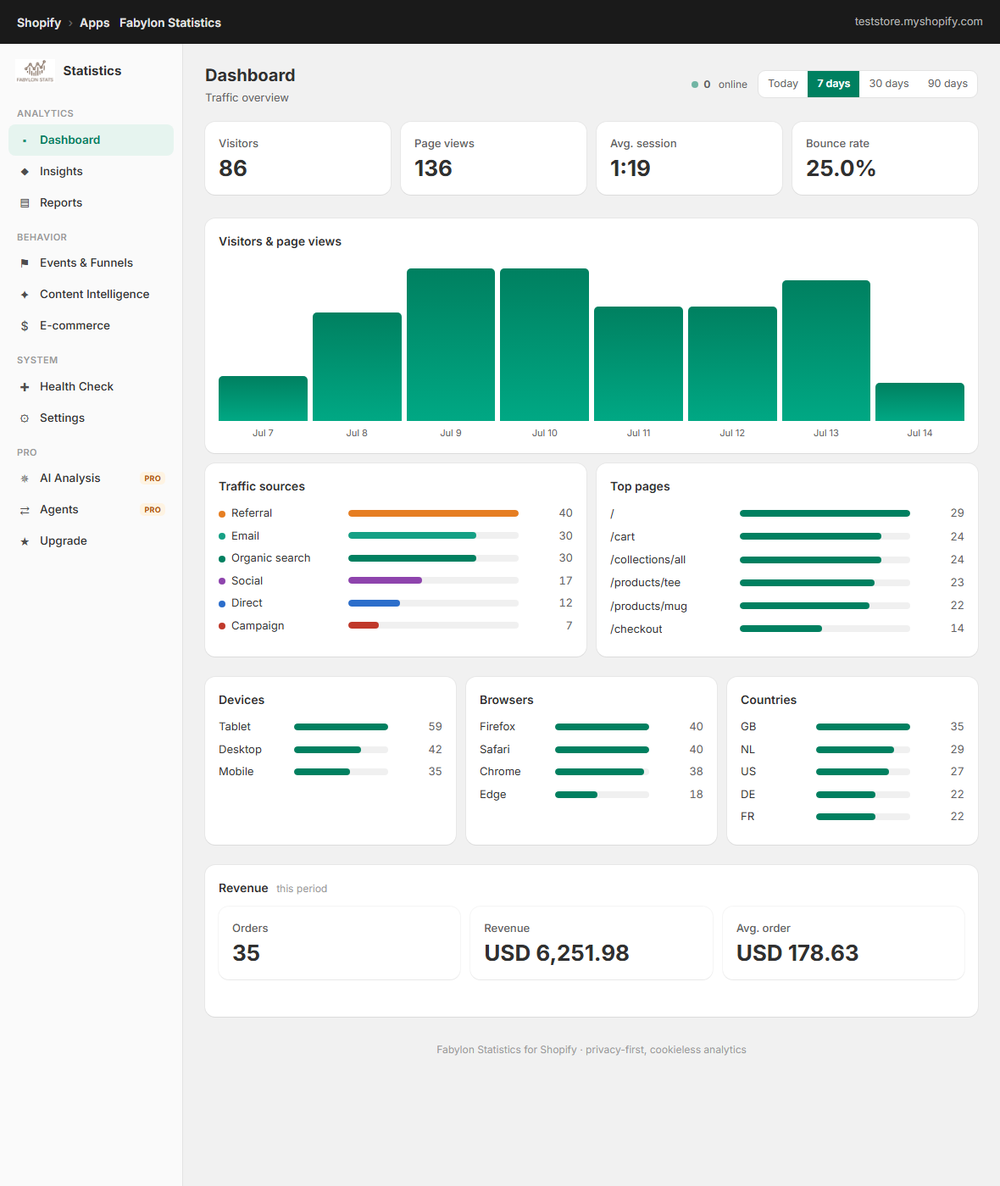The width and height of the screenshot is (1000, 1186).
Task: Open AI Analysis pro feature
Action: tap(91, 478)
